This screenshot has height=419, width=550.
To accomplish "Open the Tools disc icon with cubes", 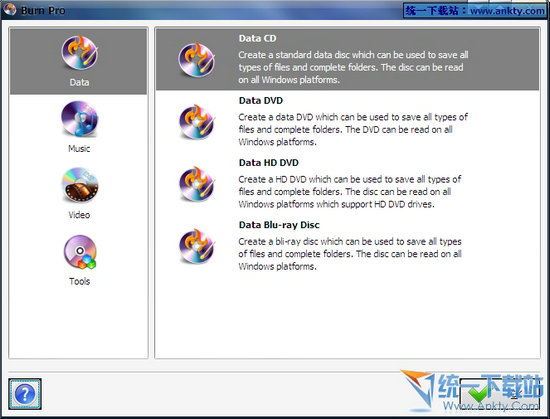I will [80, 252].
